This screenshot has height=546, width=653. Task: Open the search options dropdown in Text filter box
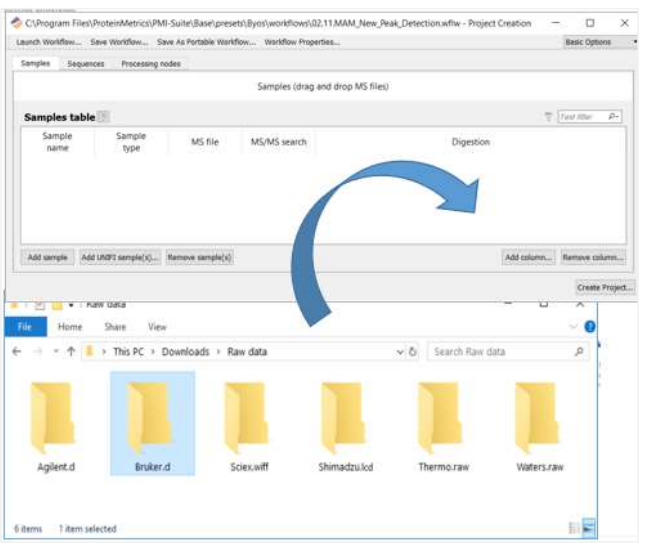click(618, 117)
